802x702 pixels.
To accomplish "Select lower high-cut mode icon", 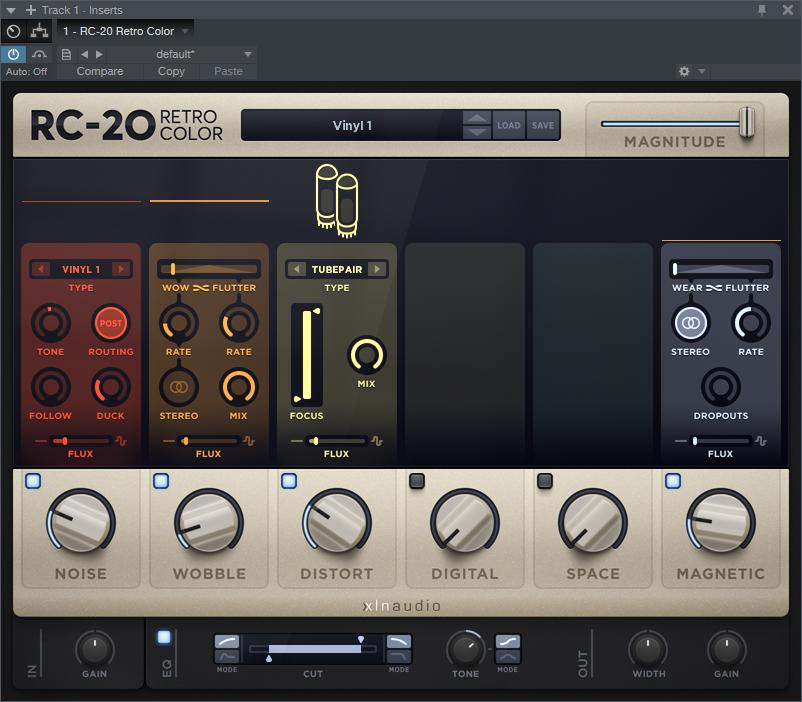I will pos(398,656).
